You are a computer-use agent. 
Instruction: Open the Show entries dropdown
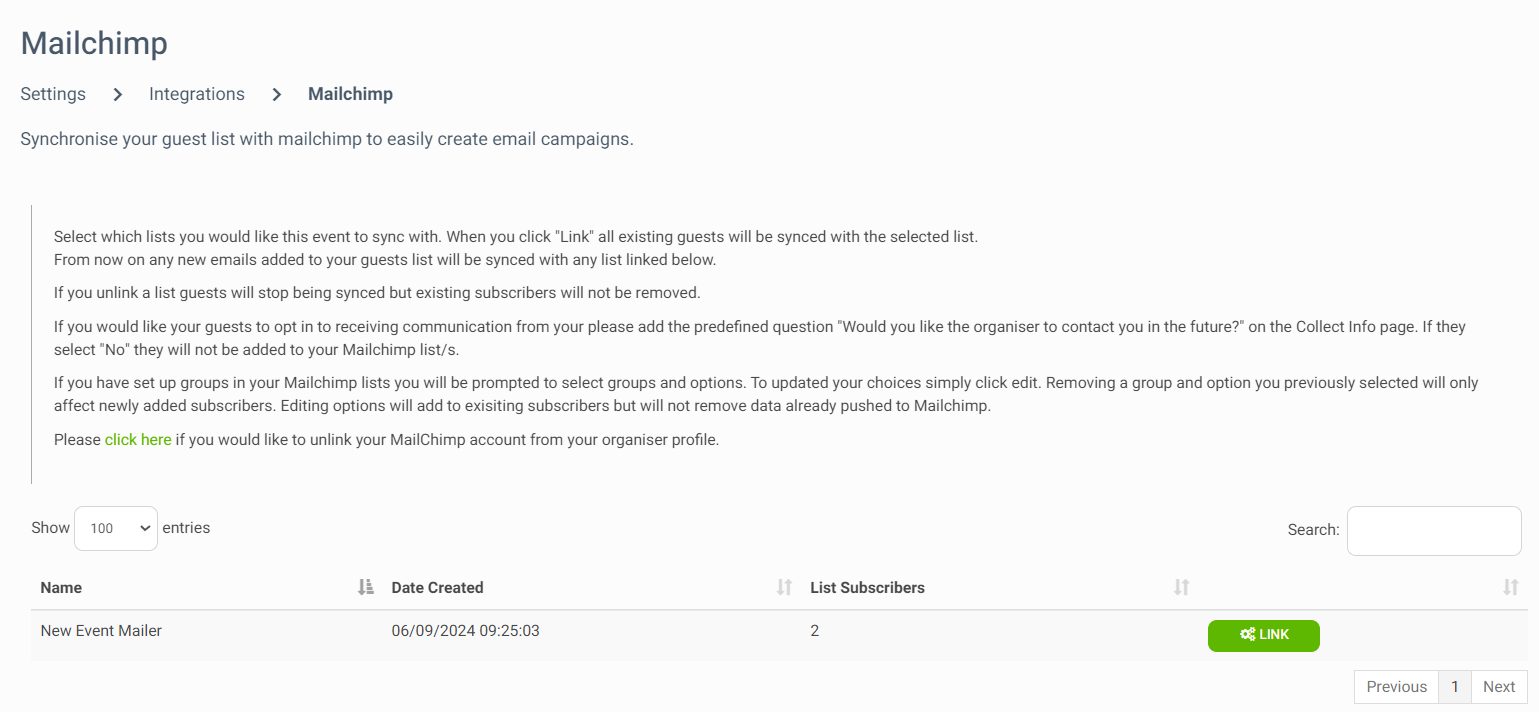116,528
